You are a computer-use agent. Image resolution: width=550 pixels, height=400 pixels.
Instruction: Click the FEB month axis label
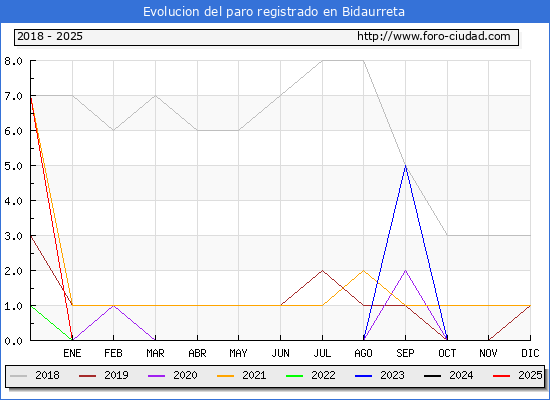point(113,353)
